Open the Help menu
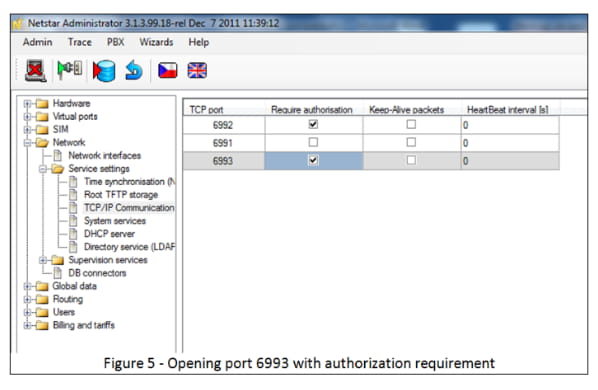 click(199, 42)
